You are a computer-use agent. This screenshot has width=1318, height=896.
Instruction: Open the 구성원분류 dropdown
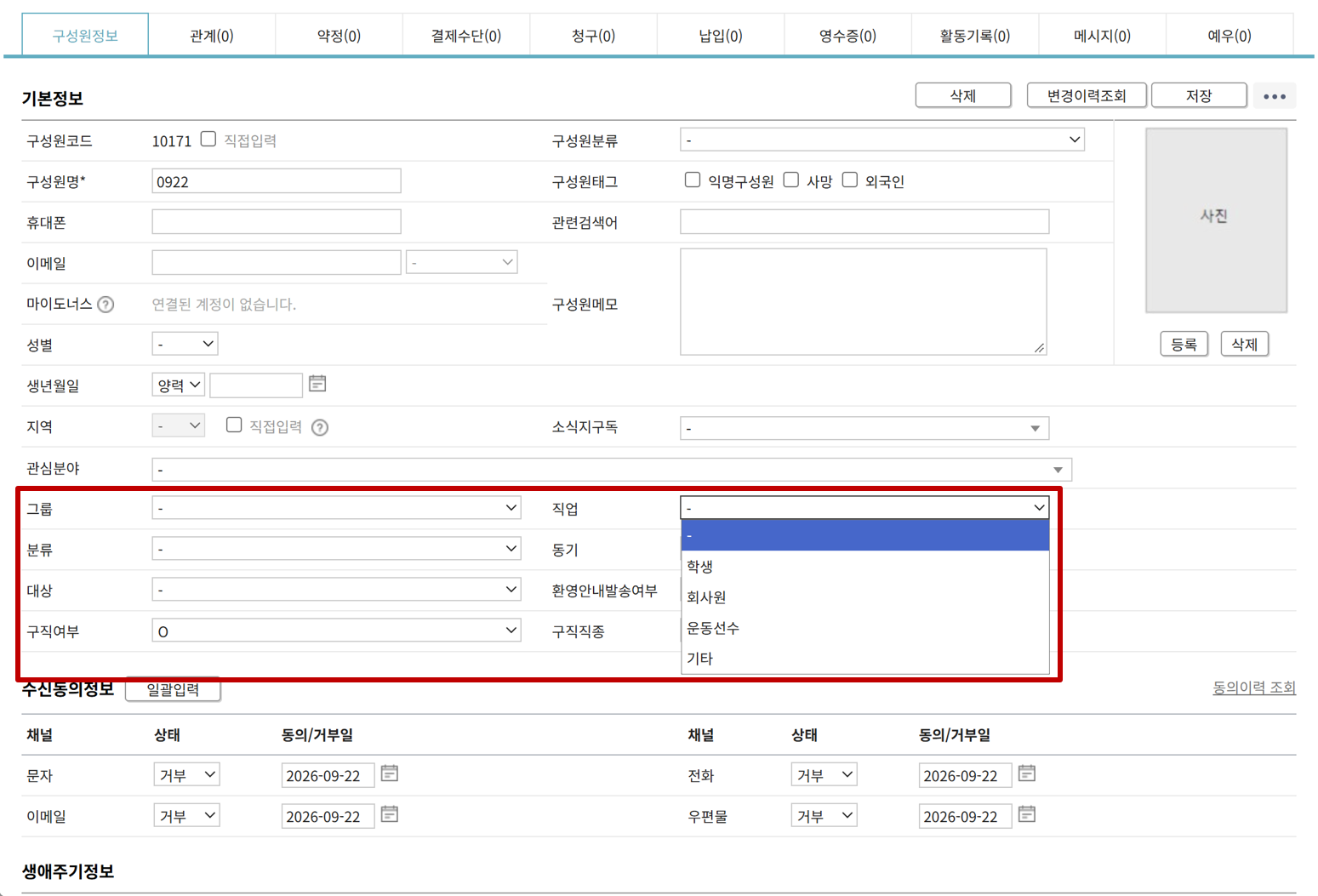pyautogui.click(x=882, y=140)
